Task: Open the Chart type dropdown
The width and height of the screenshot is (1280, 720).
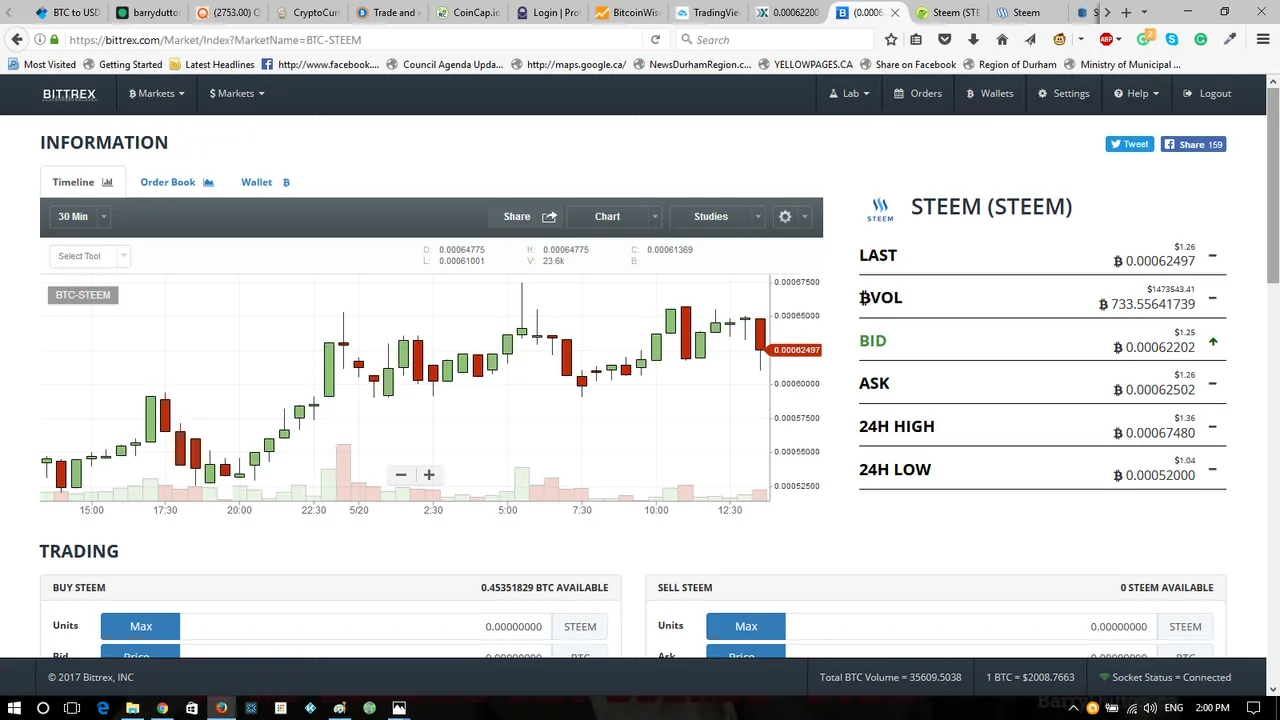Action: click(613, 216)
